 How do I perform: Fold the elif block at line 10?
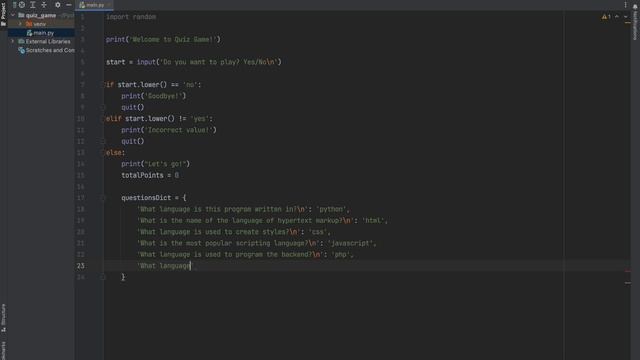click(103, 118)
